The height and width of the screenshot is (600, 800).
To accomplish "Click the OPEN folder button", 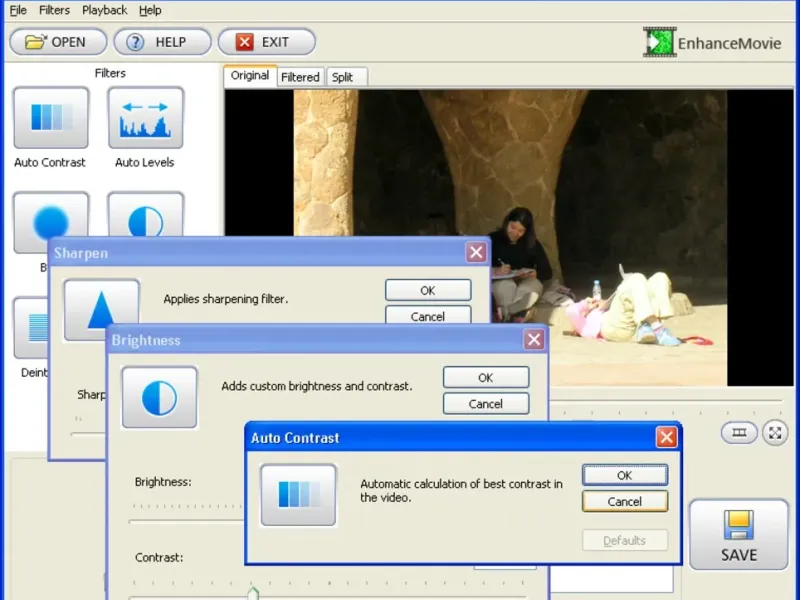I will pos(58,42).
